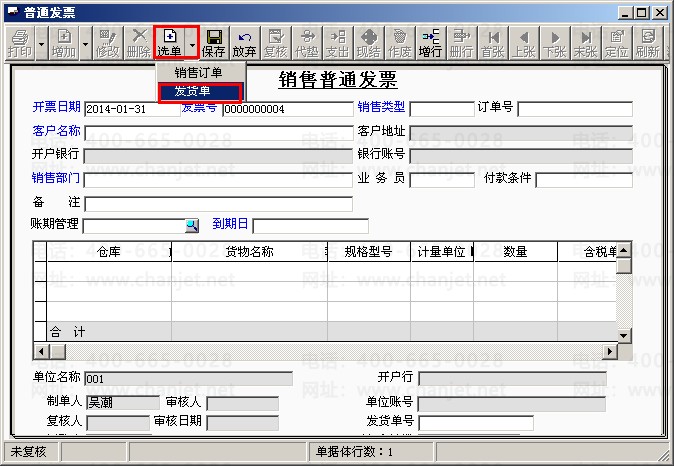Click the 增行 add-row toolbar icon
The image size is (674, 466).
pos(430,43)
